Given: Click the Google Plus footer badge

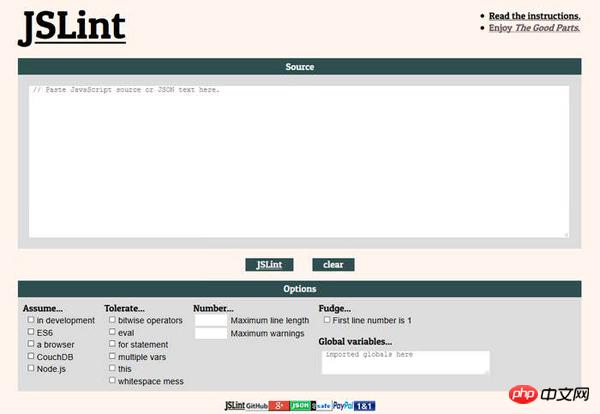Looking at the screenshot, I should [279, 406].
